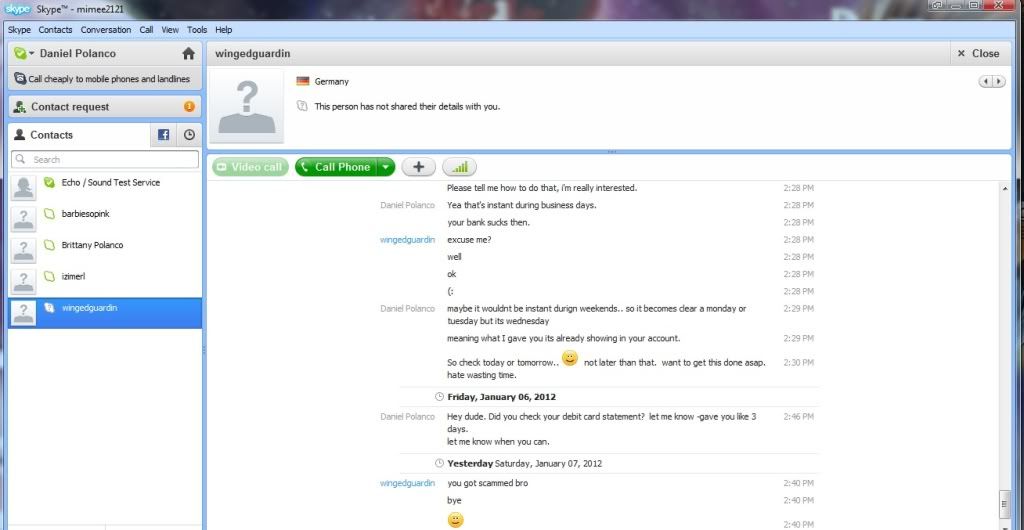This screenshot has height=530, width=1024.
Task: Select the barbiesopink contact
Action: pos(105,219)
